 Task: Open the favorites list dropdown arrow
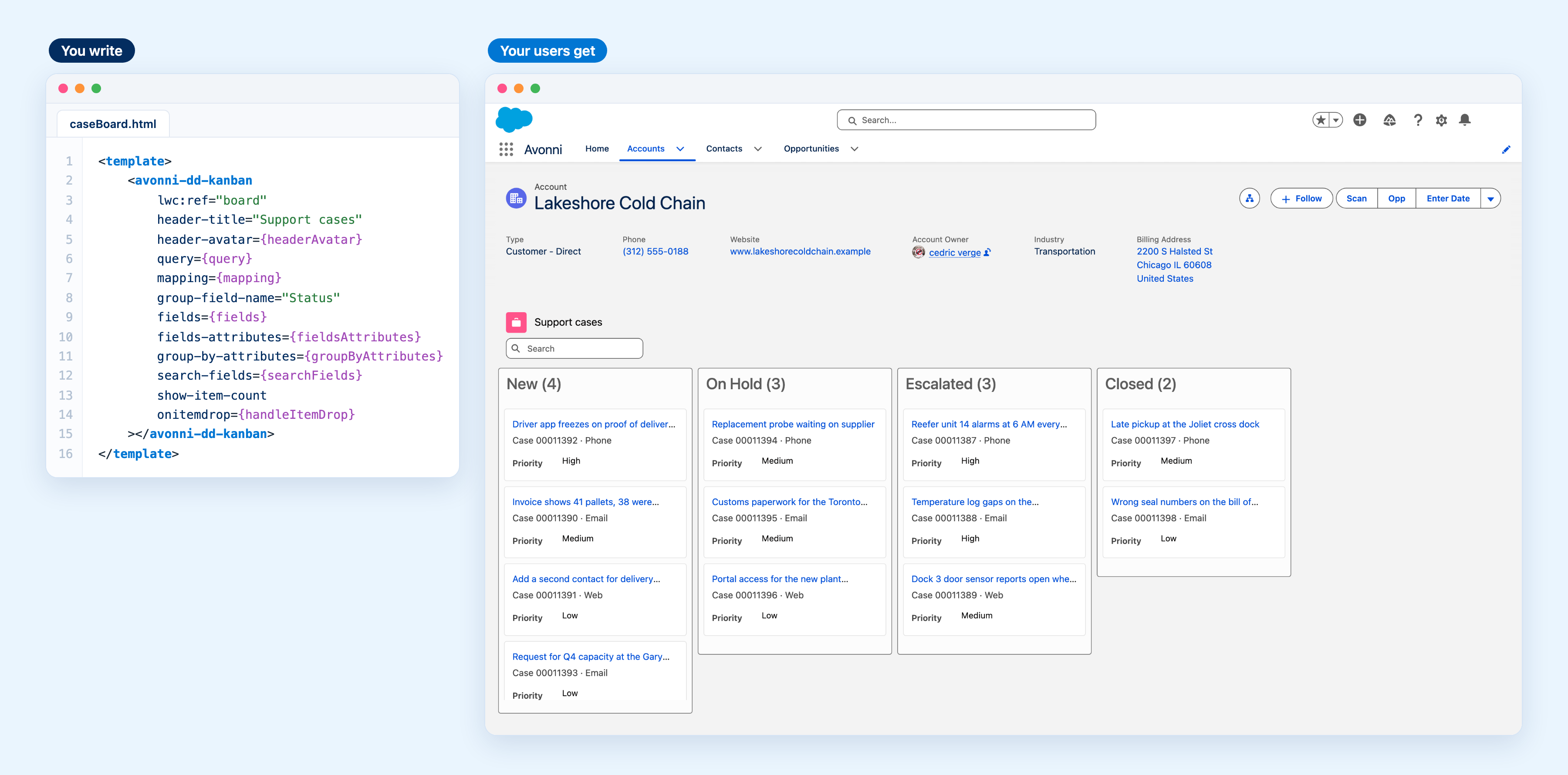click(1335, 120)
